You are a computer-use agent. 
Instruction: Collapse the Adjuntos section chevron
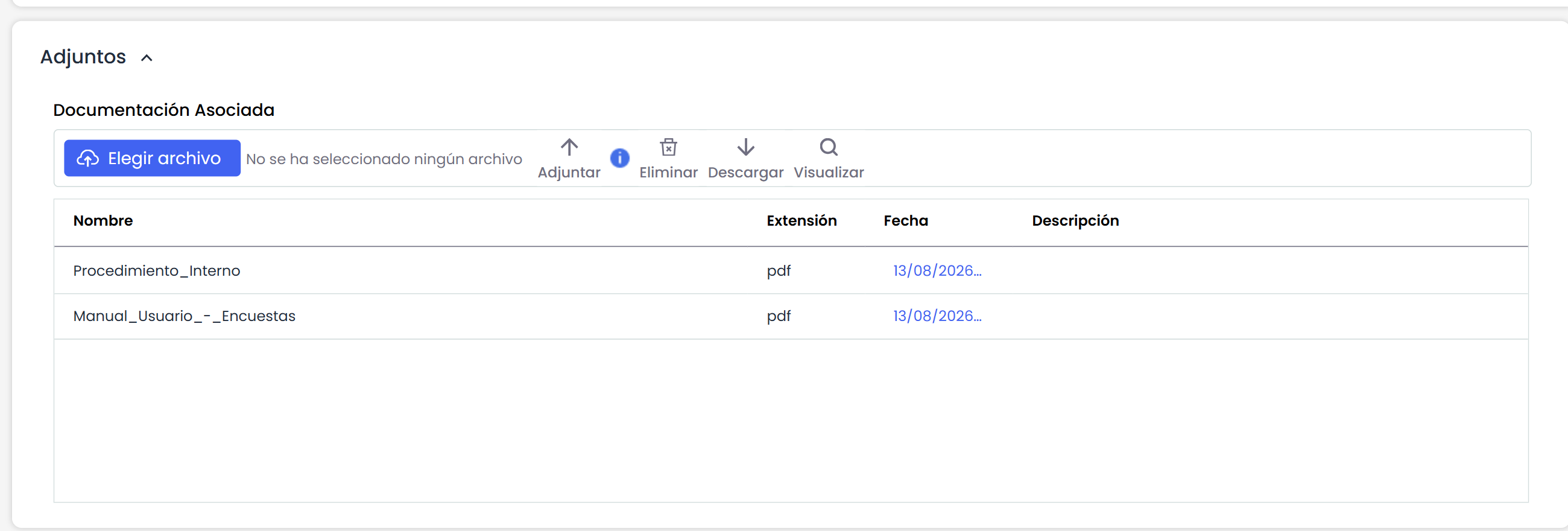147,58
